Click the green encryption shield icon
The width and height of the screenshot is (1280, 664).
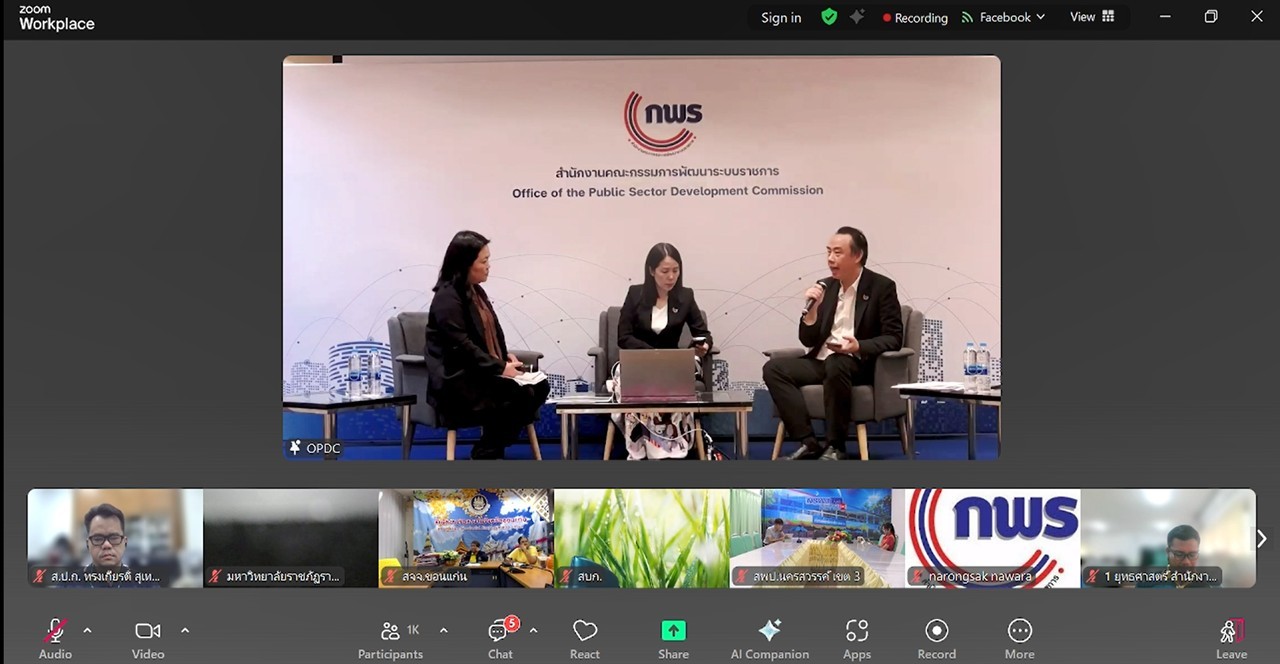click(828, 17)
